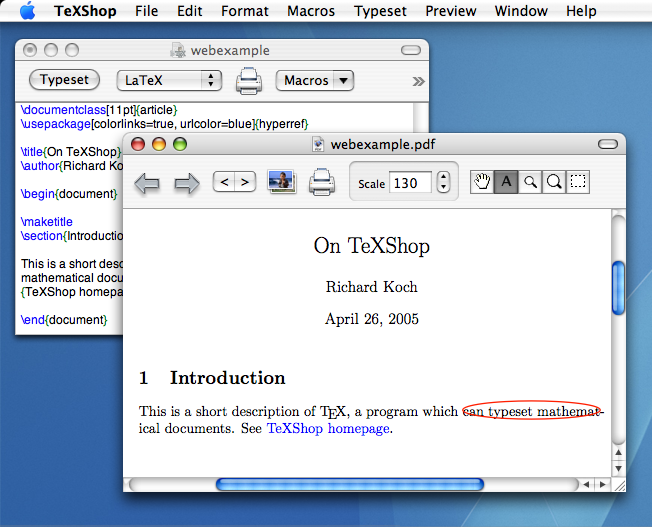Click the Typeset button

[65, 80]
